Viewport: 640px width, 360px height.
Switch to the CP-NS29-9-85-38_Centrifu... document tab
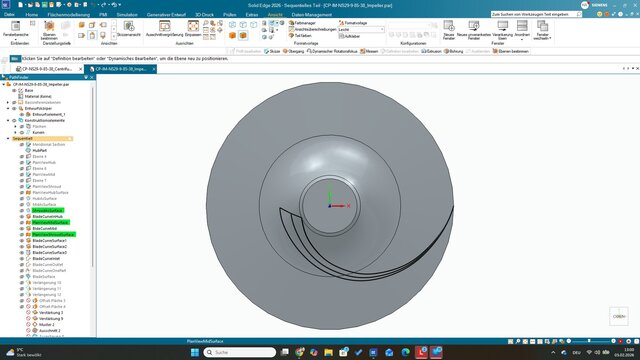tap(47, 69)
